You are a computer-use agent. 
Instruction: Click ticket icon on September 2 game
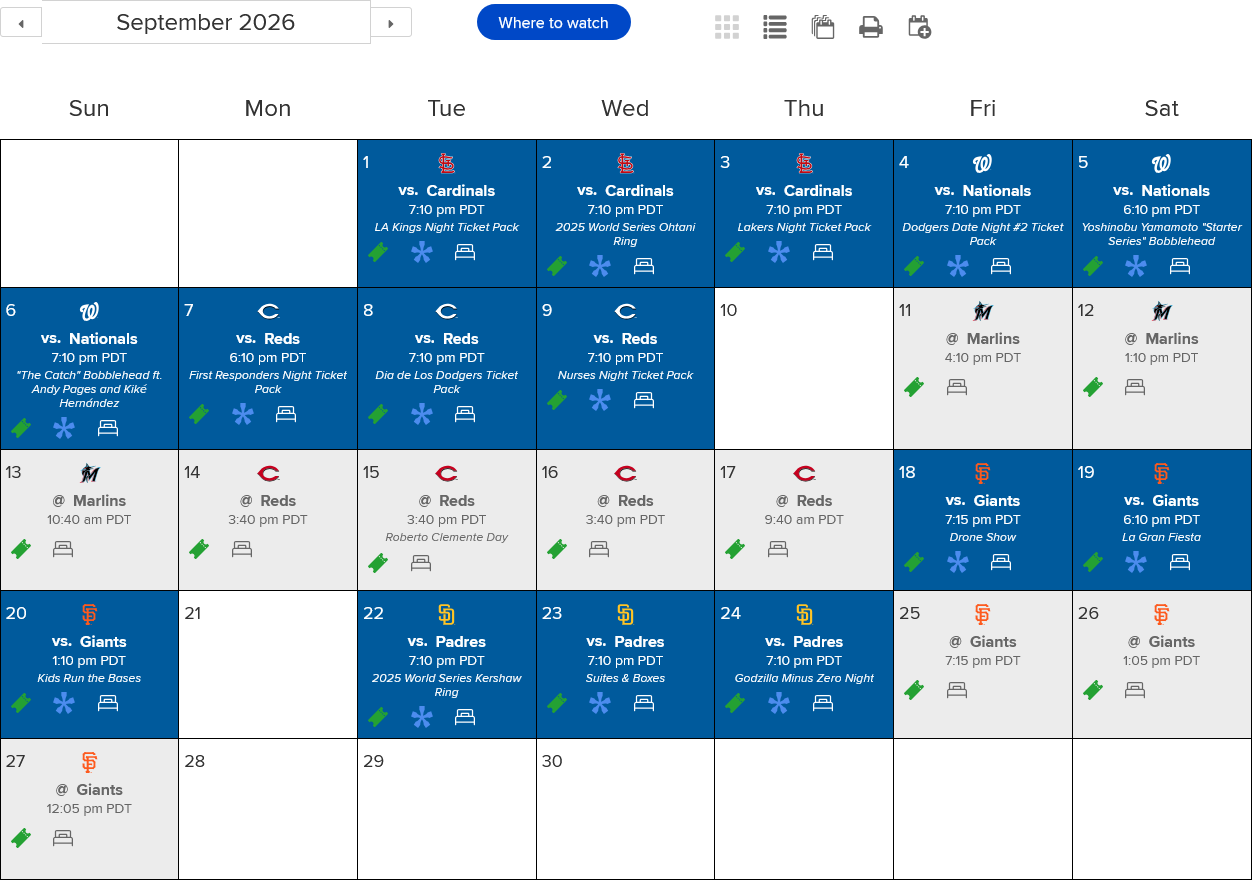coord(557,266)
